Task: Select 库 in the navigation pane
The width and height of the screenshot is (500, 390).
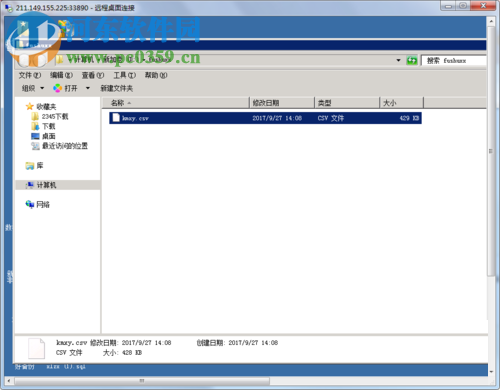Action: coord(40,165)
